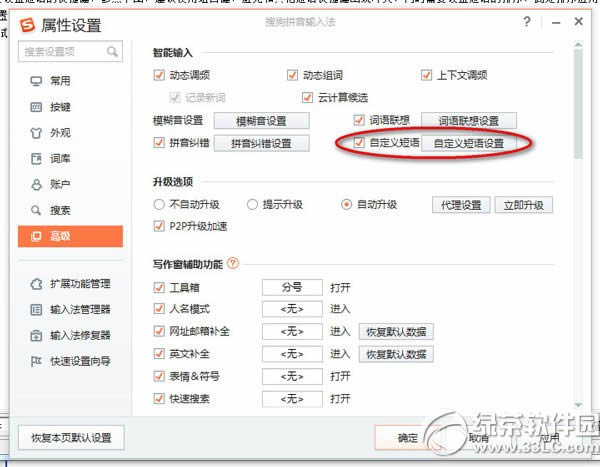Click the 按键 keyboard icon
The height and width of the screenshot is (467, 600).
tap(36, 107)
